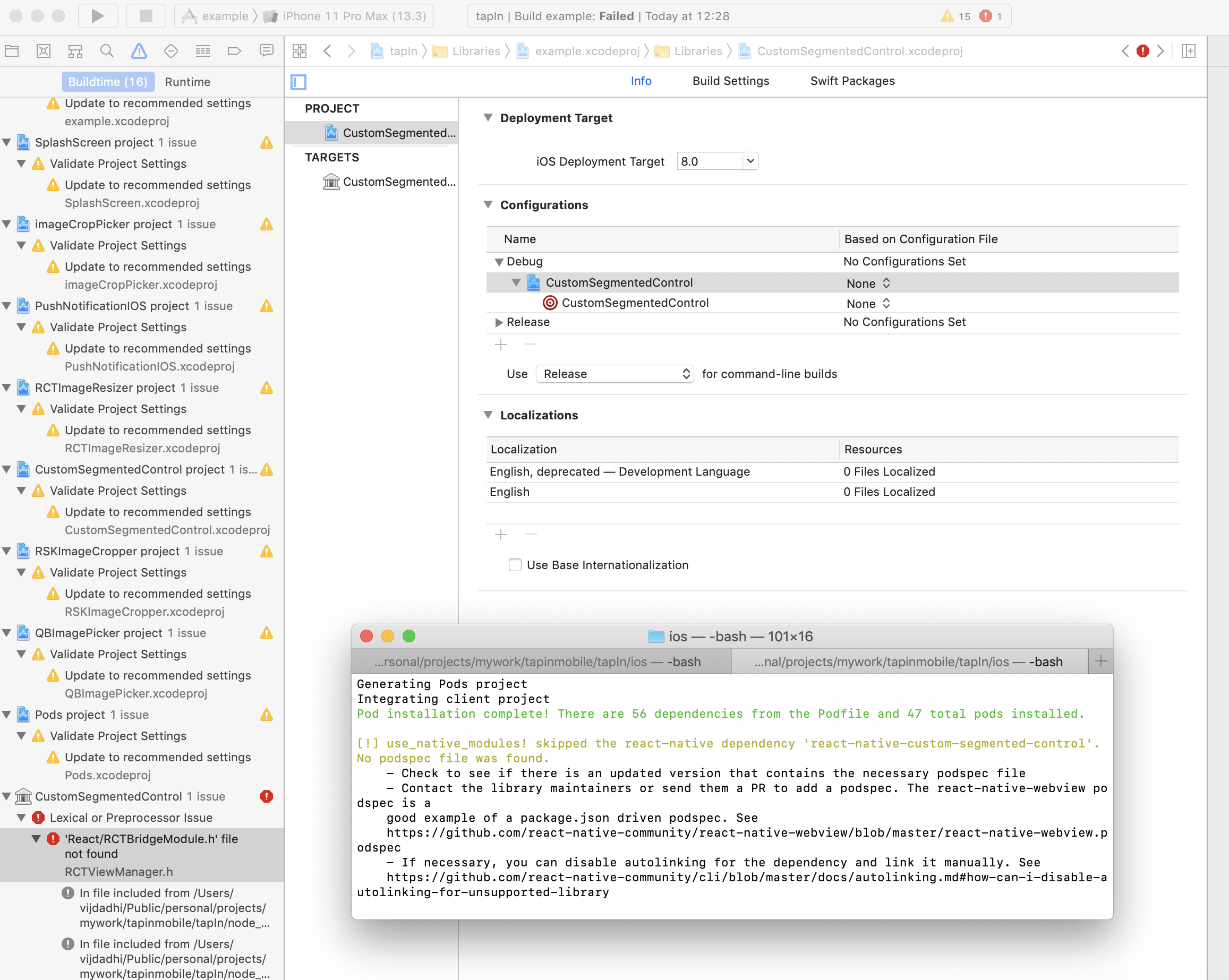
Task: Collapse the Debug configuration row
Action: (x=499, y=262)
